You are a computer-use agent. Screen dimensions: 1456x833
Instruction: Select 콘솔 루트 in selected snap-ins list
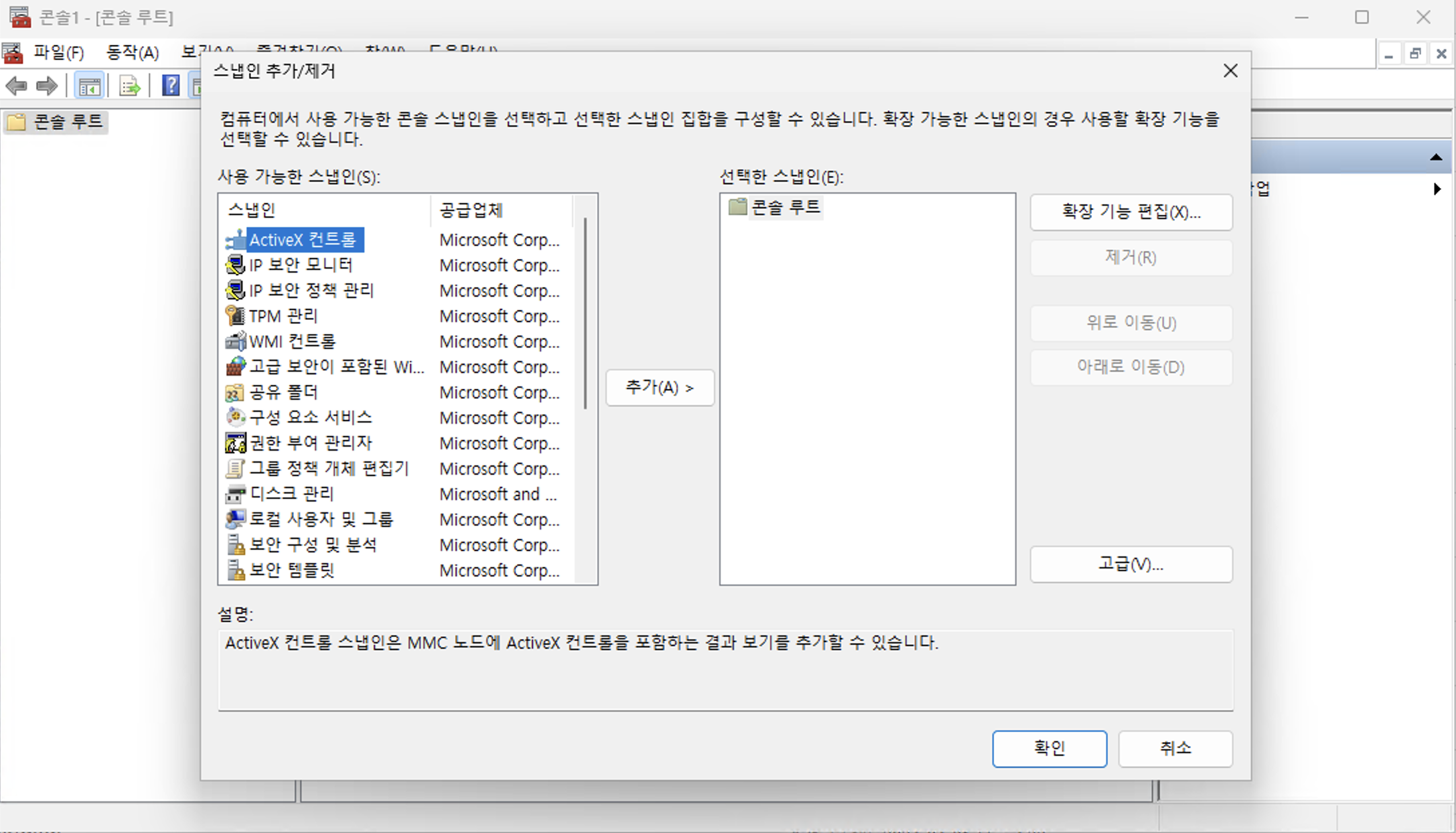pos(784,207)
